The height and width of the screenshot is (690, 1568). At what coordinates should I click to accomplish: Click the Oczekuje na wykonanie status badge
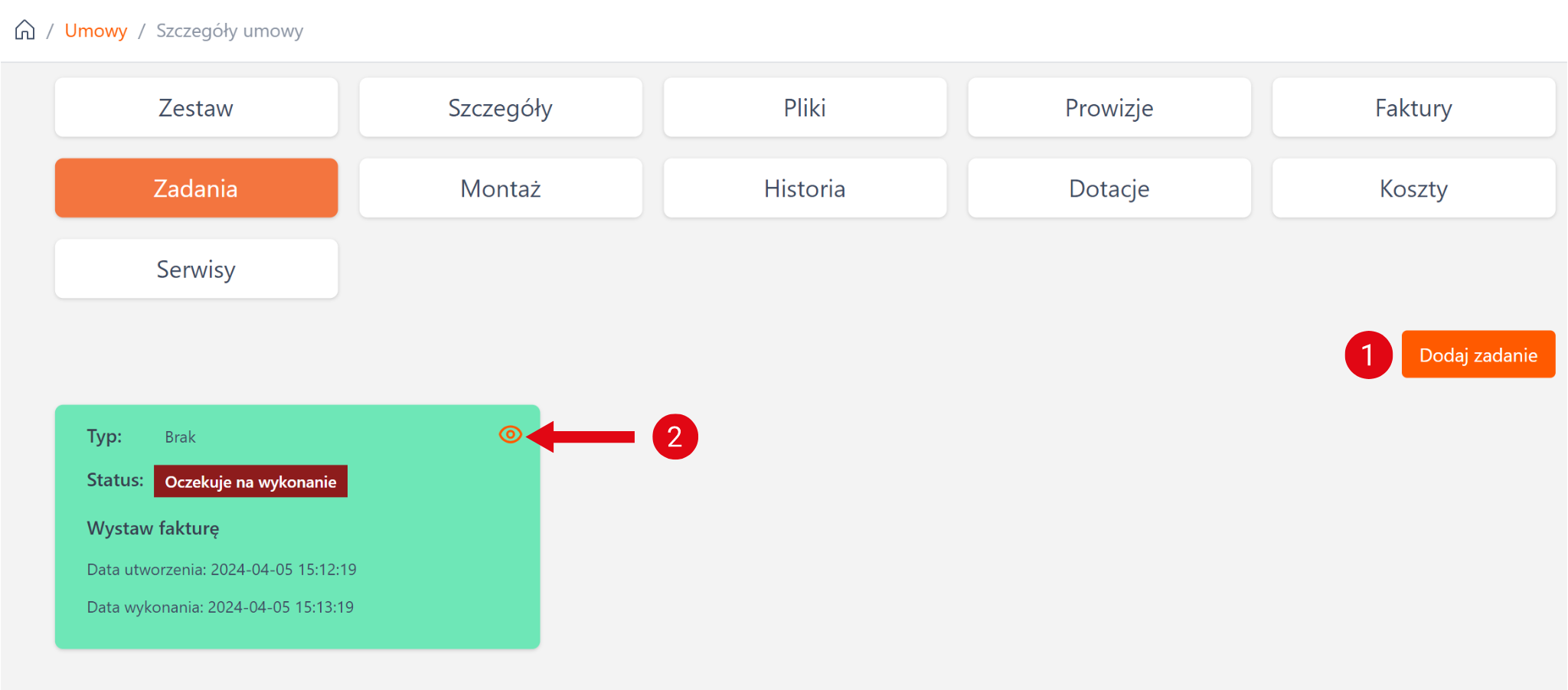tap(250, 482)
